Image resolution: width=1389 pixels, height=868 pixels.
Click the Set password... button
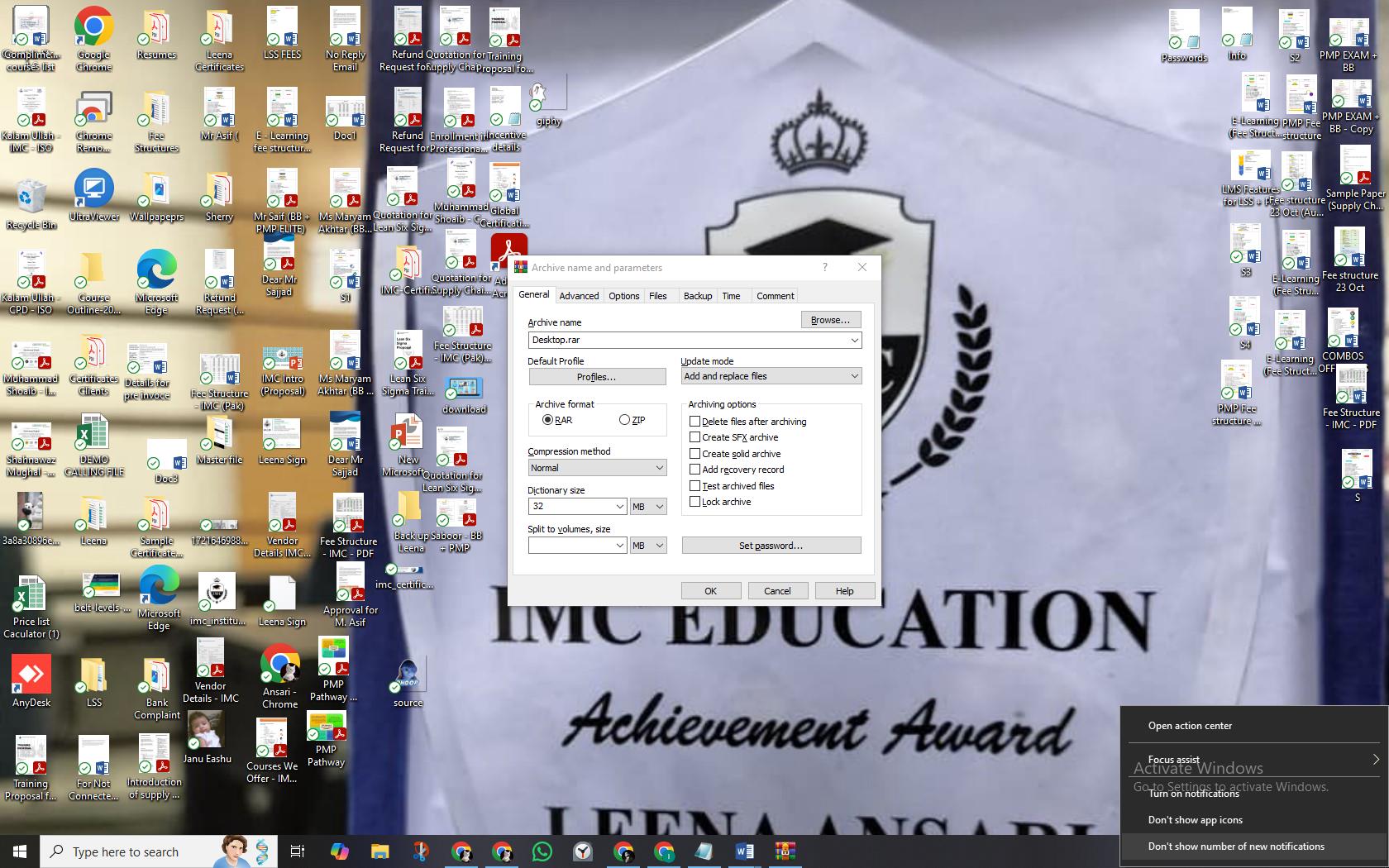pos(771,546)
